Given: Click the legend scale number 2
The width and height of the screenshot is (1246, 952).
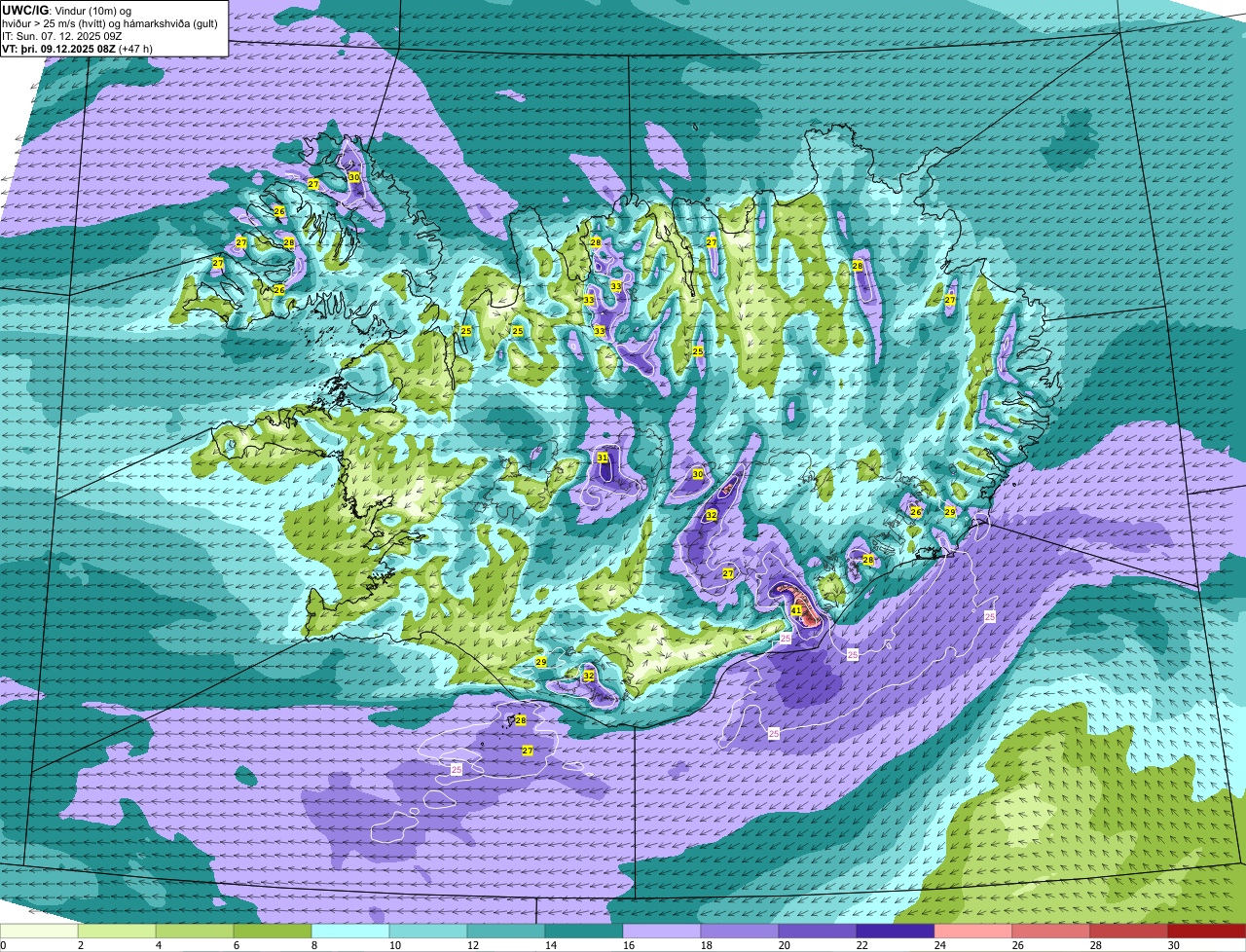Looking at the screenshot, I should coord(80,945).
